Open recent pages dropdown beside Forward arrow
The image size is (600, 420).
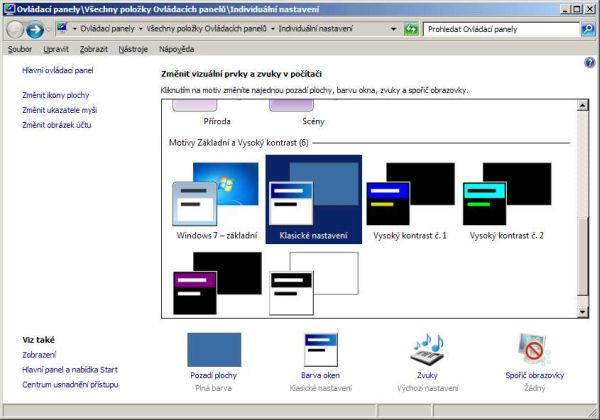click(49, 29)
